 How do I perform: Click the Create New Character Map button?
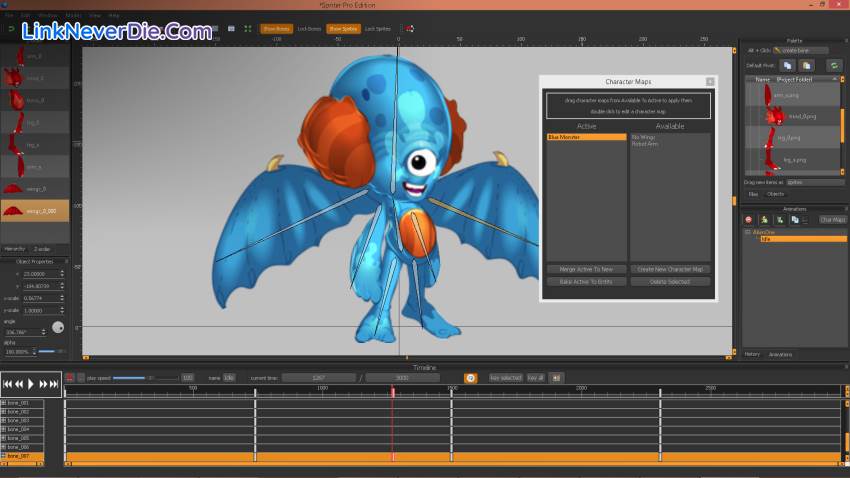coord(670,269)
